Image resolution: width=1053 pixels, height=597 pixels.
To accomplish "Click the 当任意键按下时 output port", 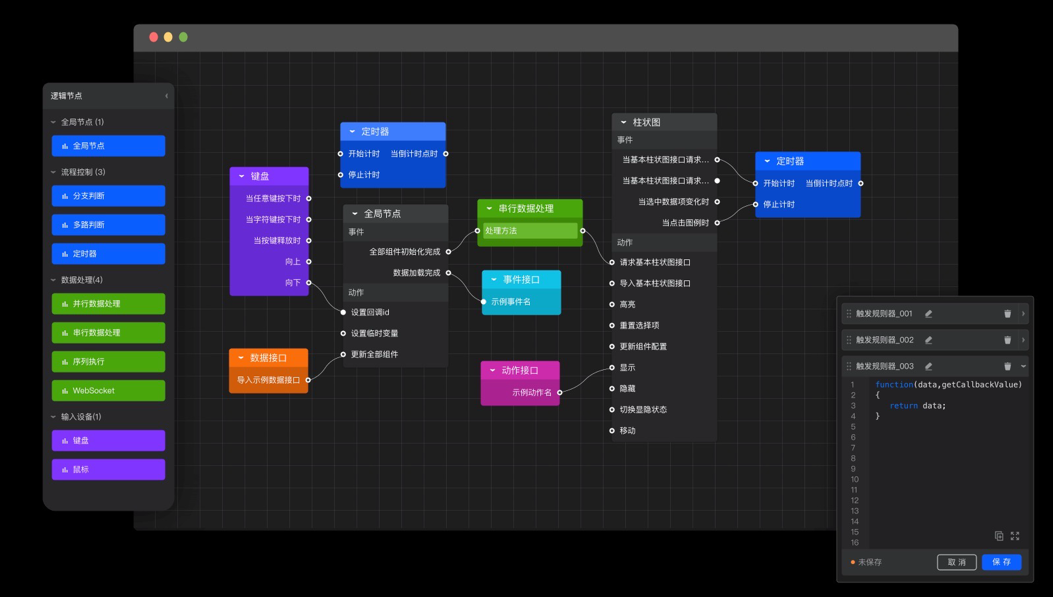I will click(309, 199).
